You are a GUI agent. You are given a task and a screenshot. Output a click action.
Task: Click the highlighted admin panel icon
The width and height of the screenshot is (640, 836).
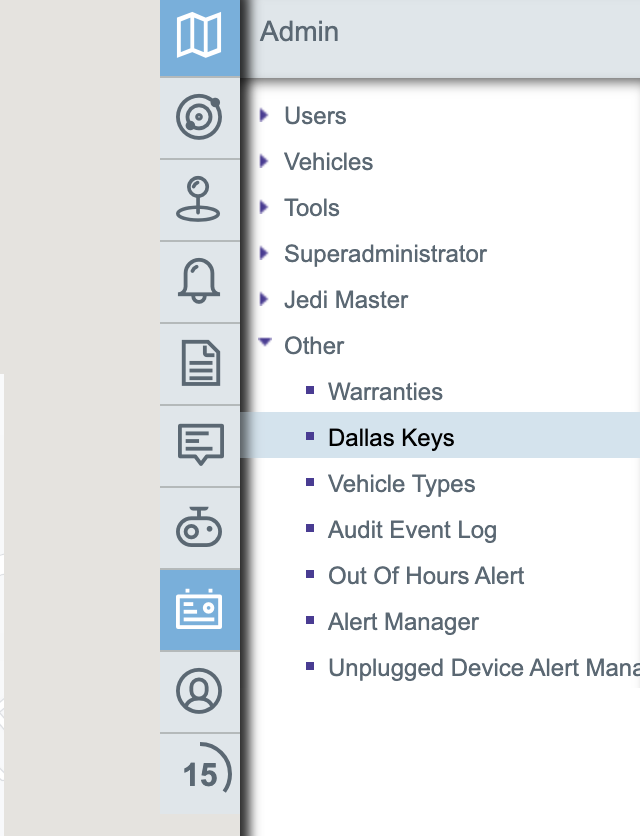click(199, 610)
